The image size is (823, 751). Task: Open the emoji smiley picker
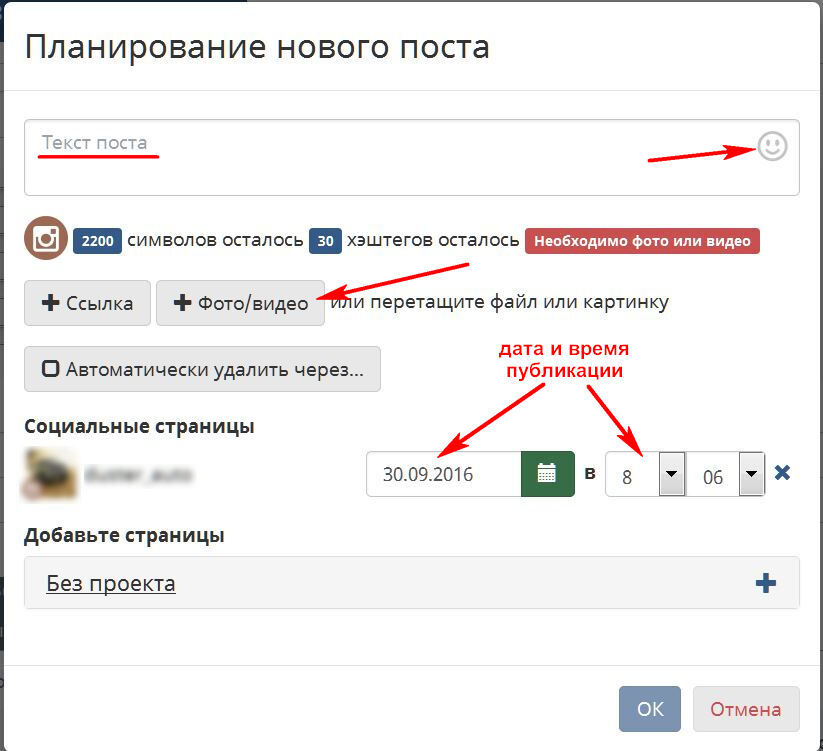[x=772, y=147]
